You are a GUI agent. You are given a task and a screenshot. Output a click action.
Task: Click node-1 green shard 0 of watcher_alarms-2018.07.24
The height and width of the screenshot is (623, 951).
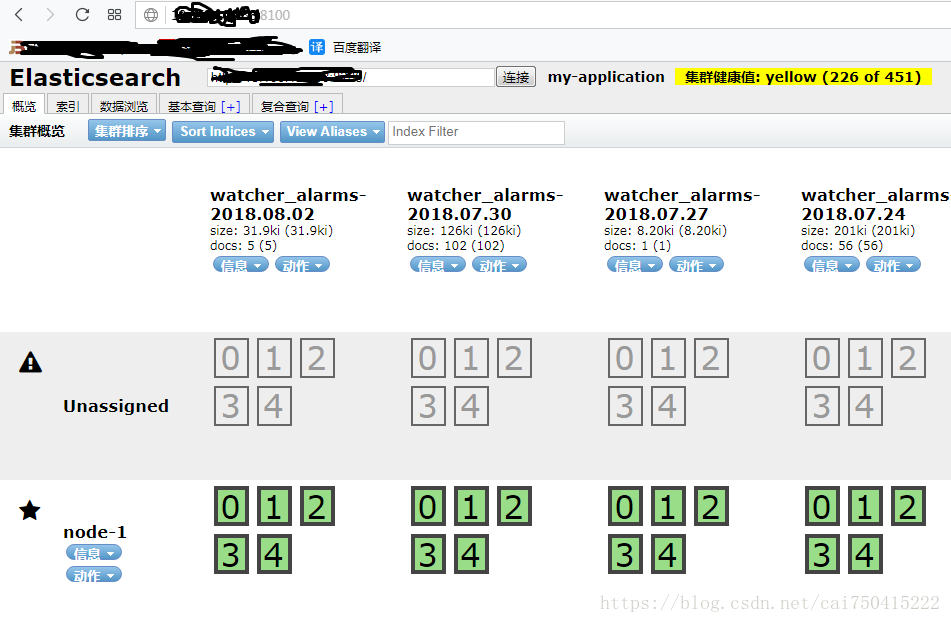822,506
